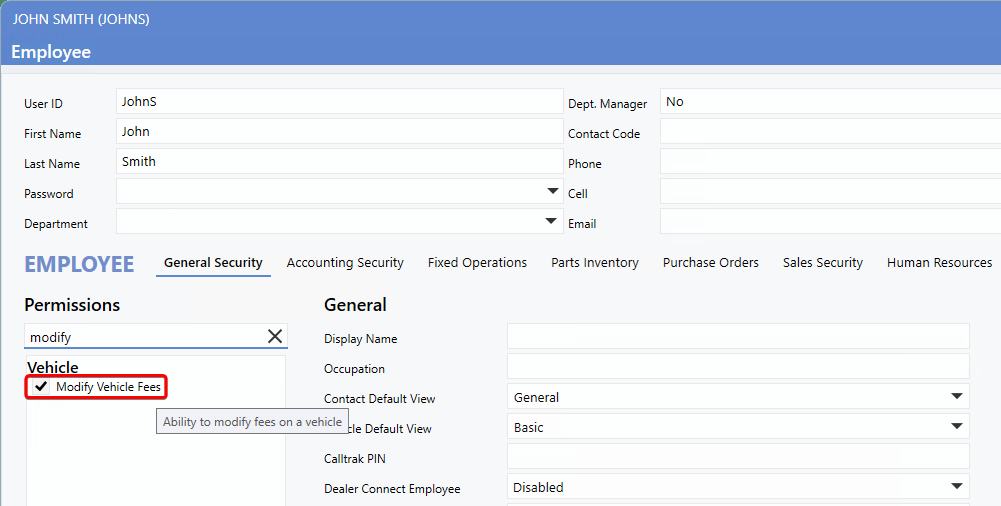This screenshot has height=506, width=1001.
Task: Select the General Security tab
Action: tap(213, 263)
